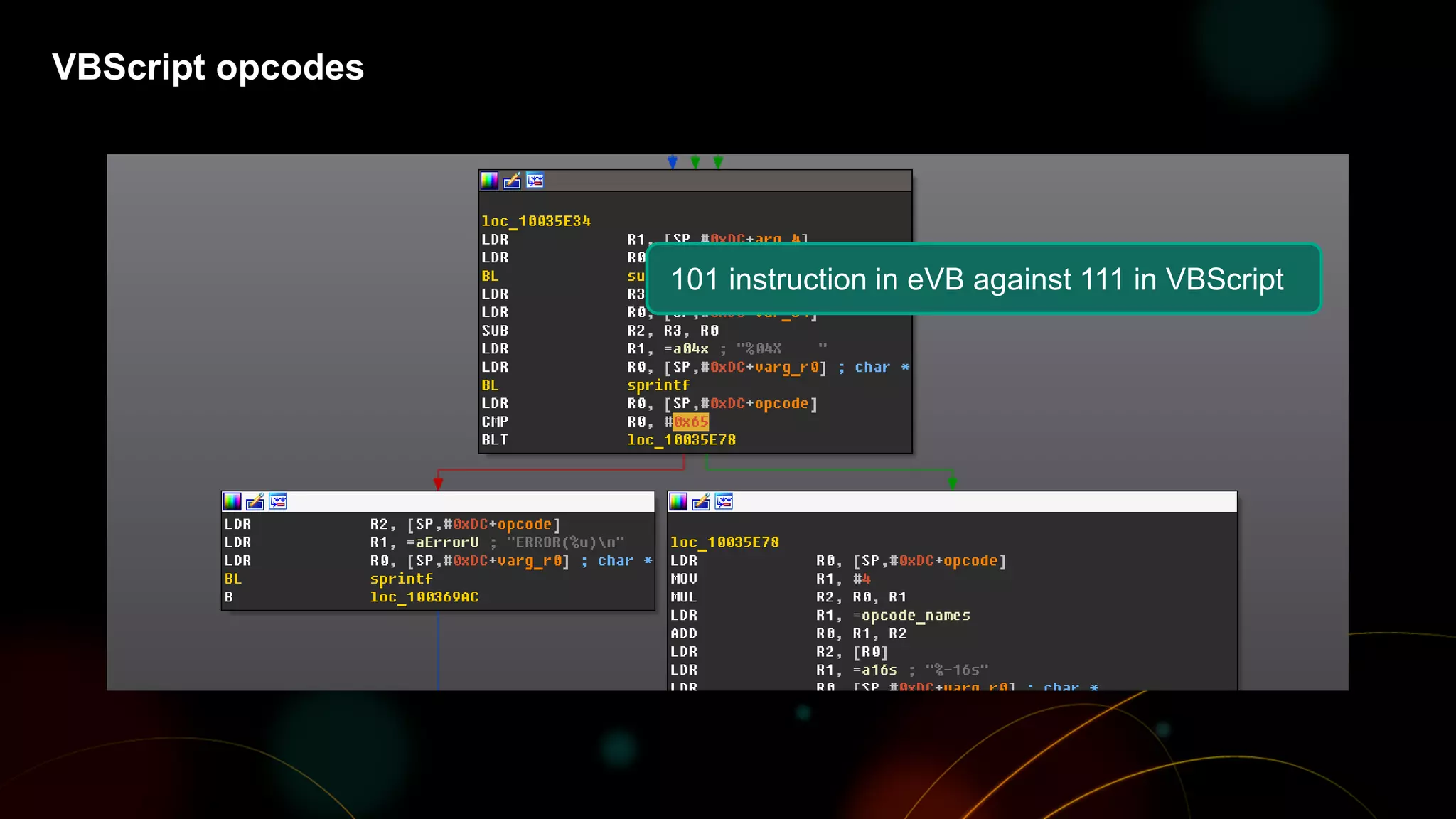Click sprintf call in the ERROR node
The height and width of the screenshot is (819, 1456).
401,579
